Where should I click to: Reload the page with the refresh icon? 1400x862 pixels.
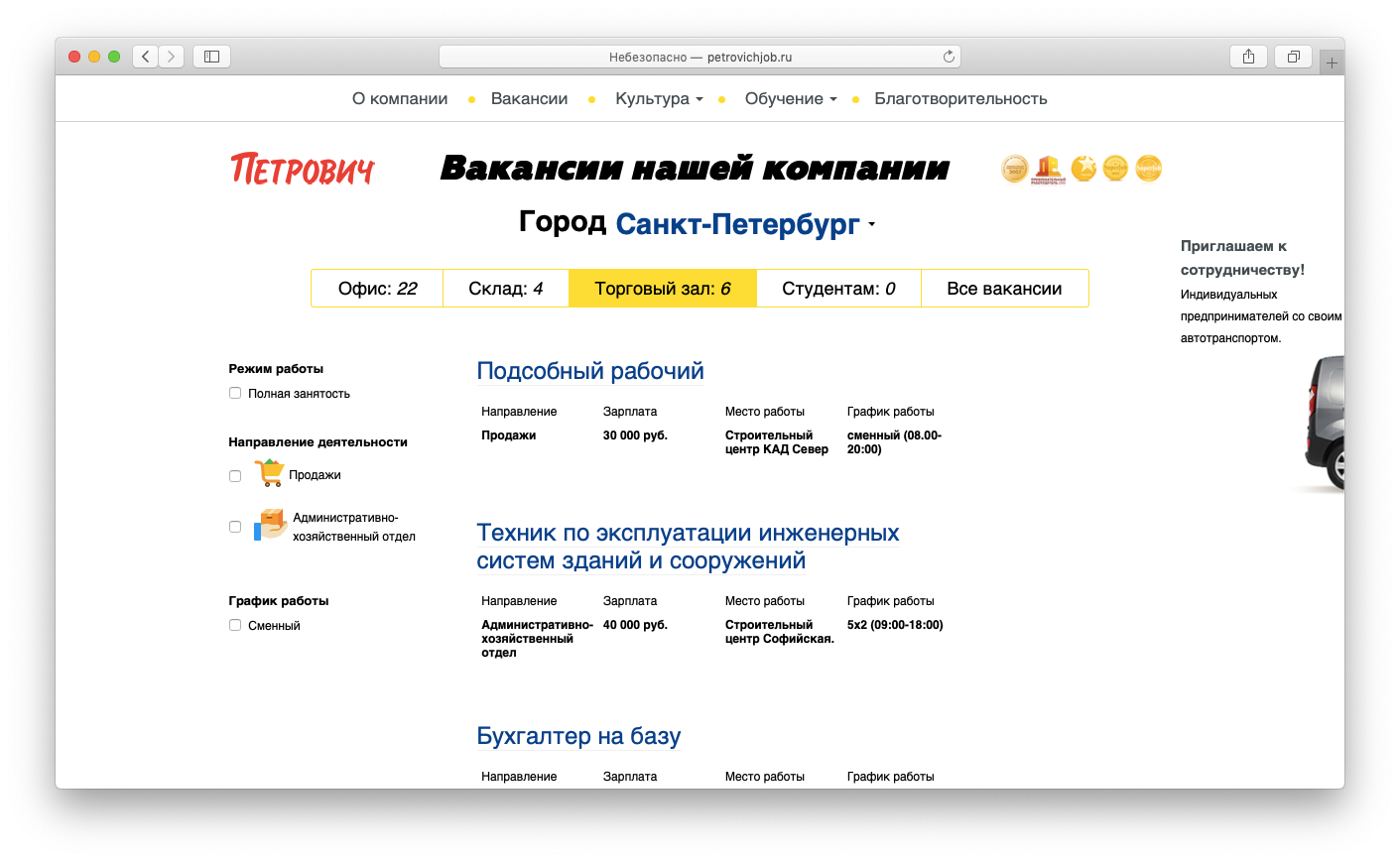click(949, 57)
